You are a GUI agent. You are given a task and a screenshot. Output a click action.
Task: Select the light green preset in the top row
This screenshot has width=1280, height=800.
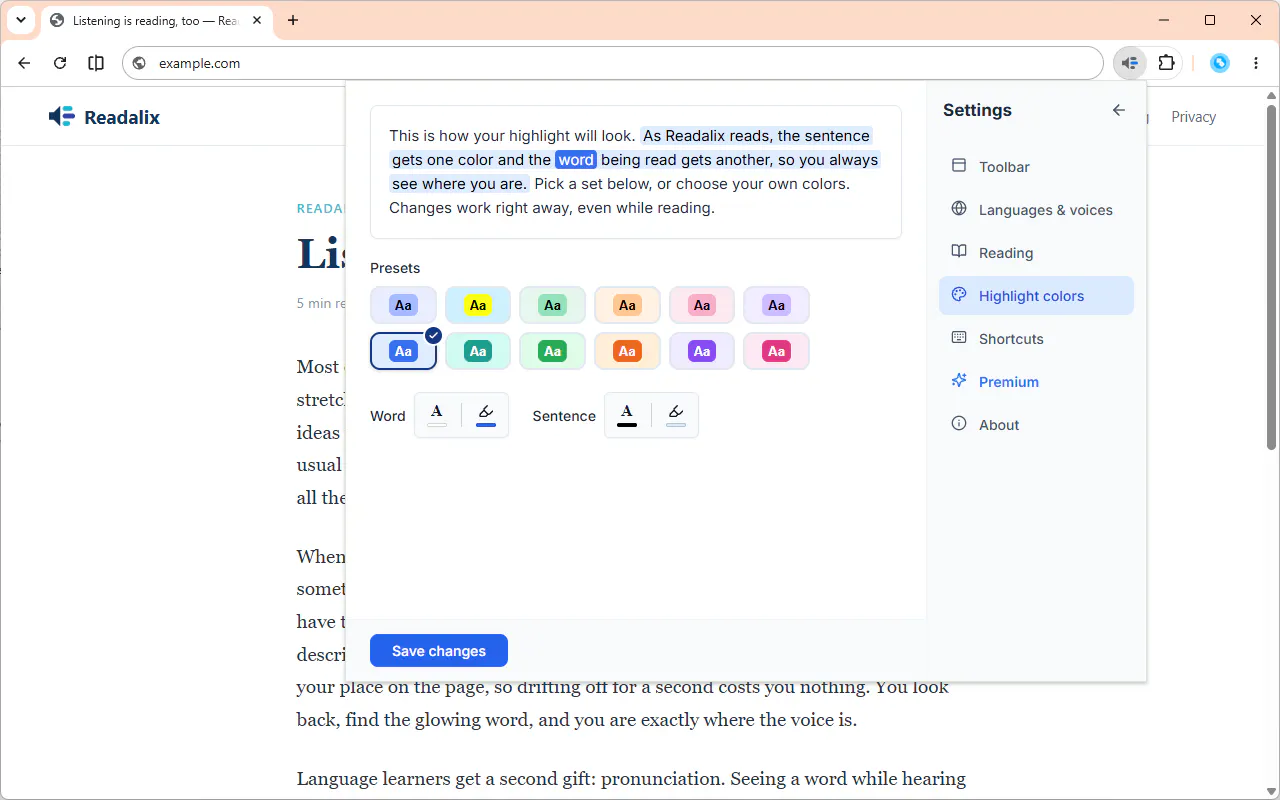(x=552, y=305)
